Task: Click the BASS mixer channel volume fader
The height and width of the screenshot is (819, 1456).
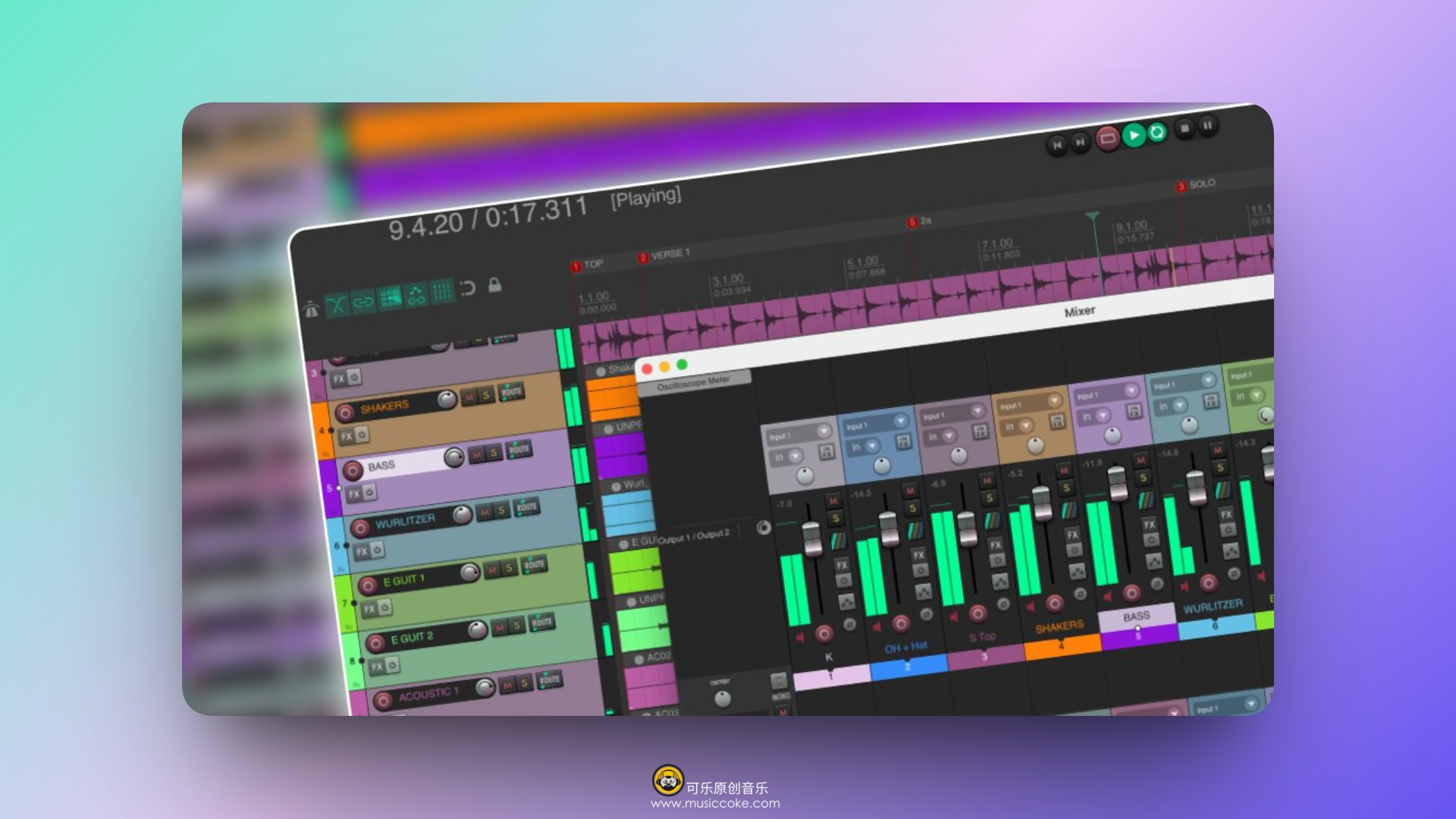Action: tap(1118, 484)
